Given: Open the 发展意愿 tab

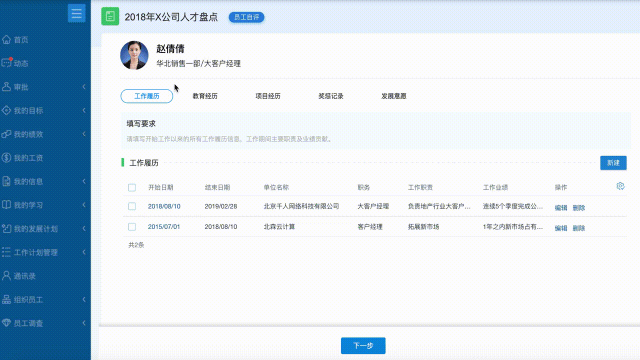Looking at the screenshot, I should (x=393, y=96).
